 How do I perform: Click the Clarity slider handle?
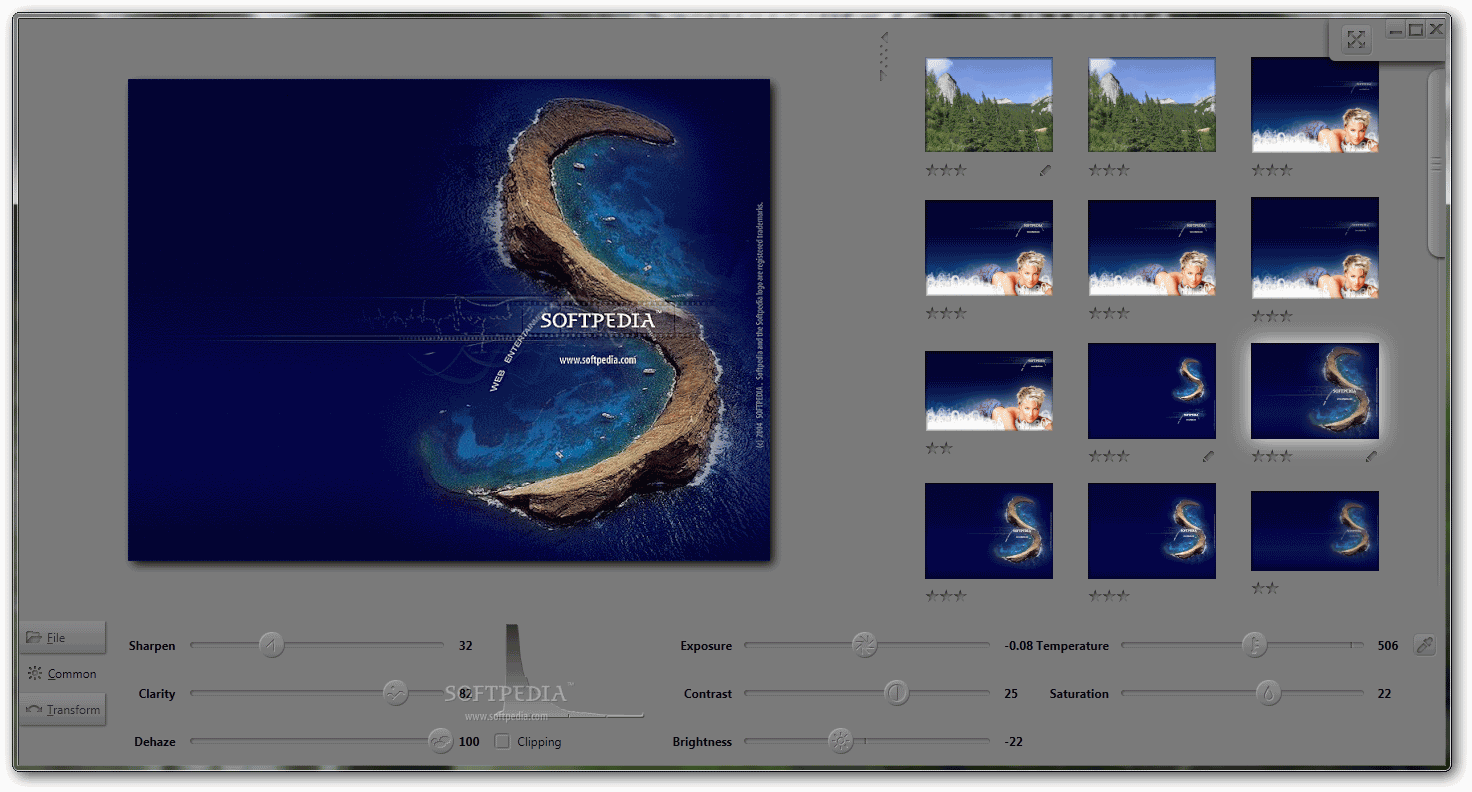pyautogui.click(x=396, y=693)
